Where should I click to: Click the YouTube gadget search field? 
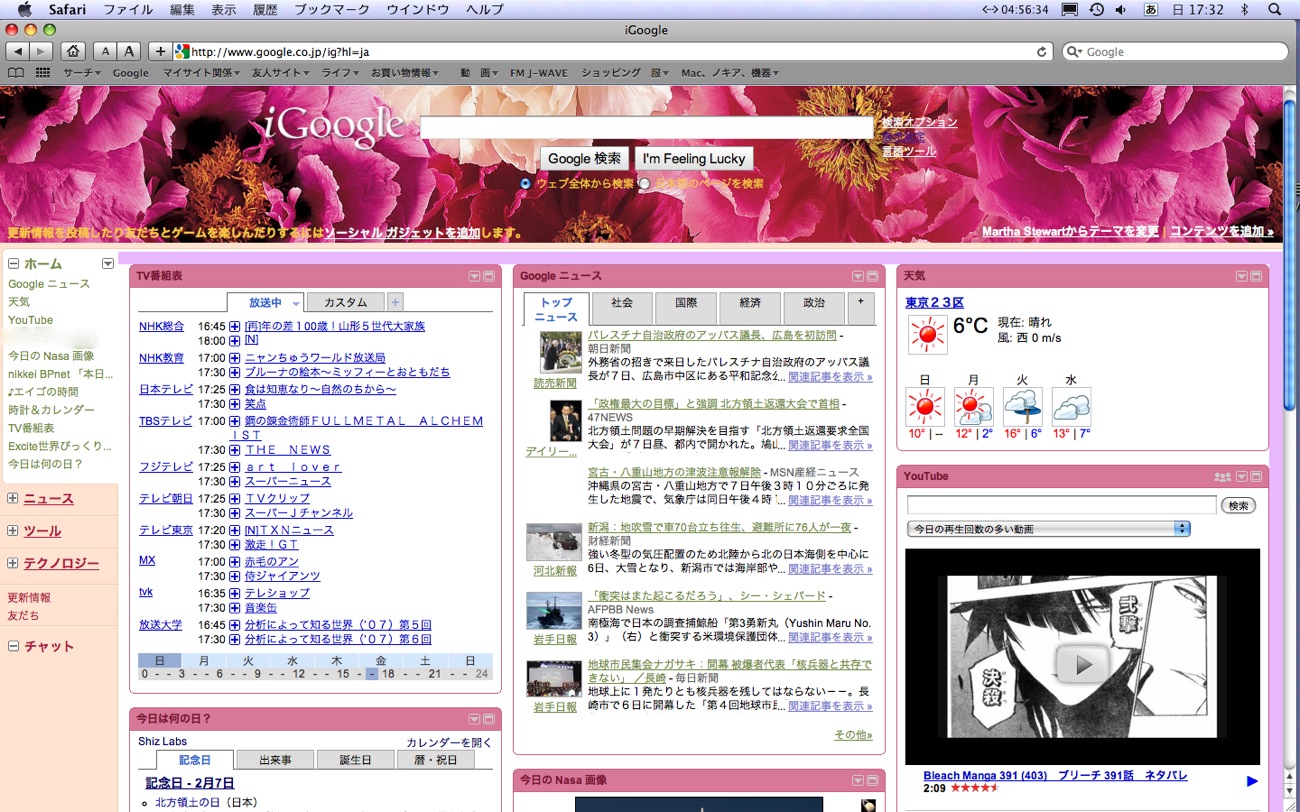tap(1061, 505)
